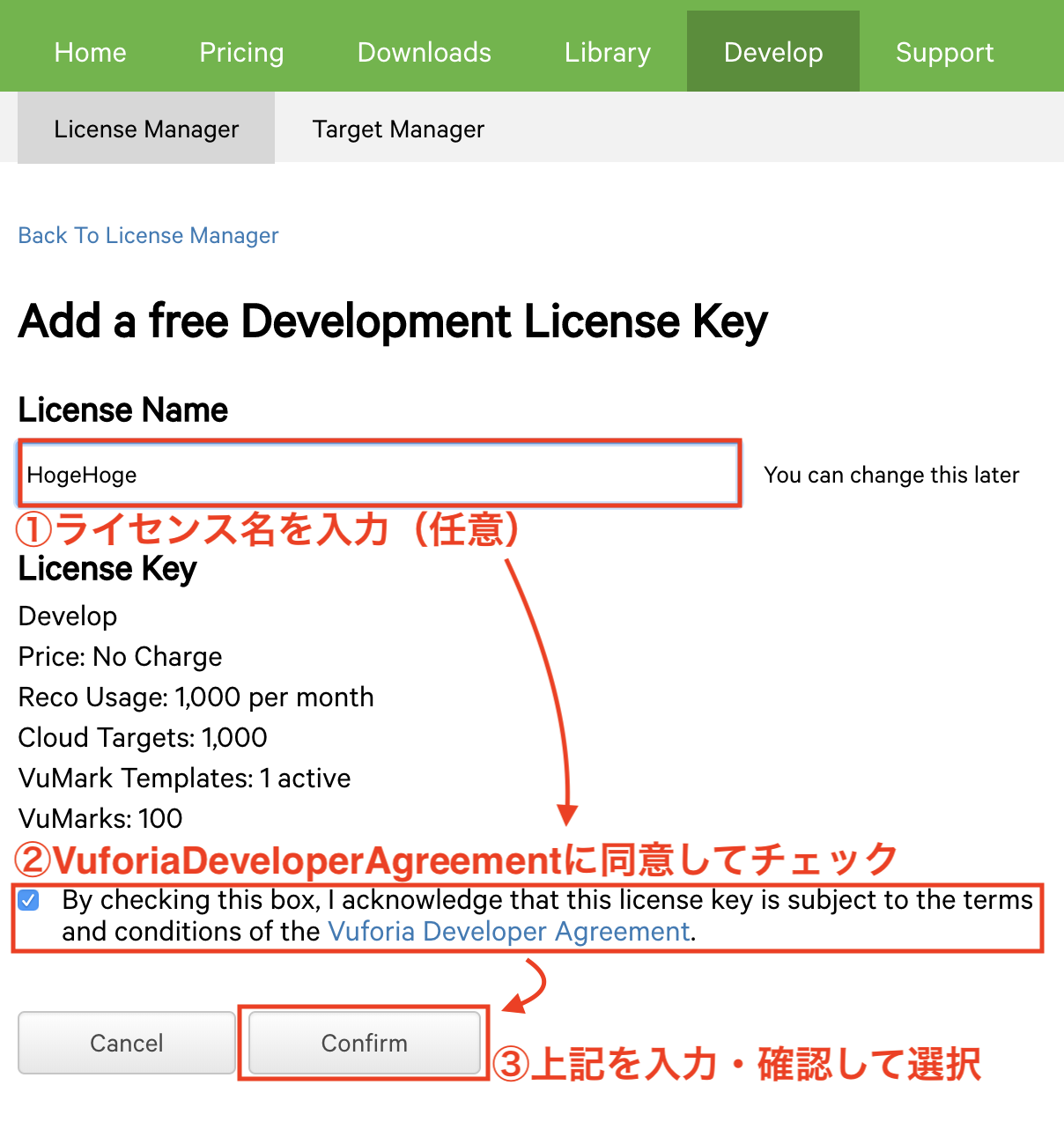1064x1122 pixels.
Task: Switch to the License Manager tab
Action: click(x=146, y=129)
